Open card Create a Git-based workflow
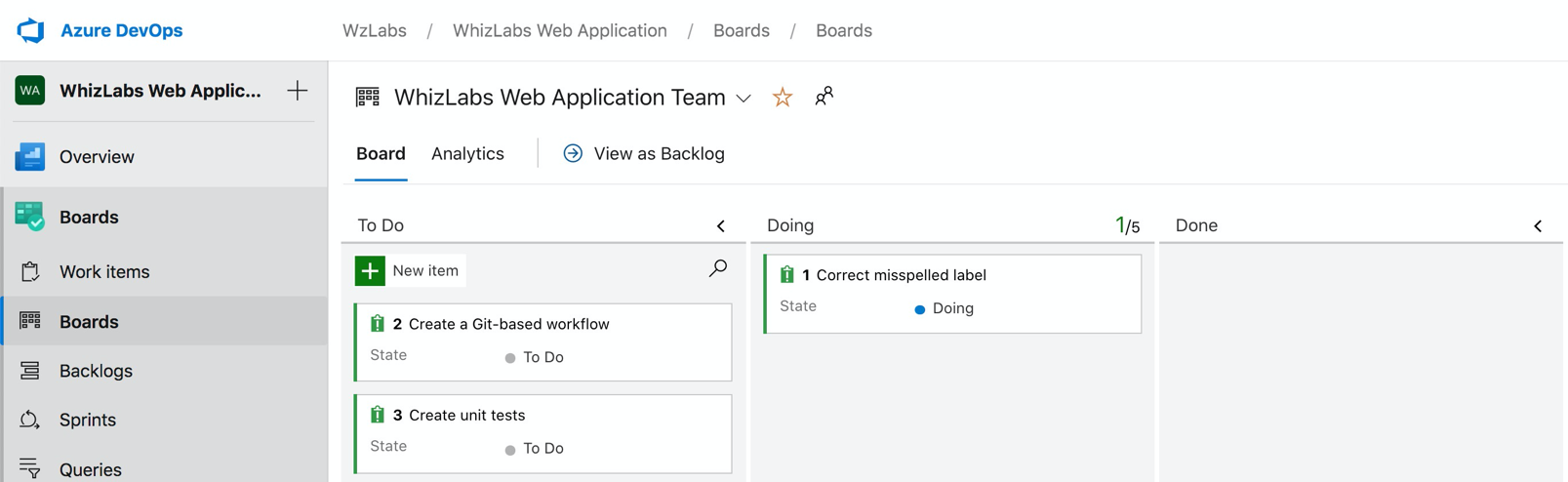Image resolution: width=1568 pixels, height=482 pixels. click(508, 324)
